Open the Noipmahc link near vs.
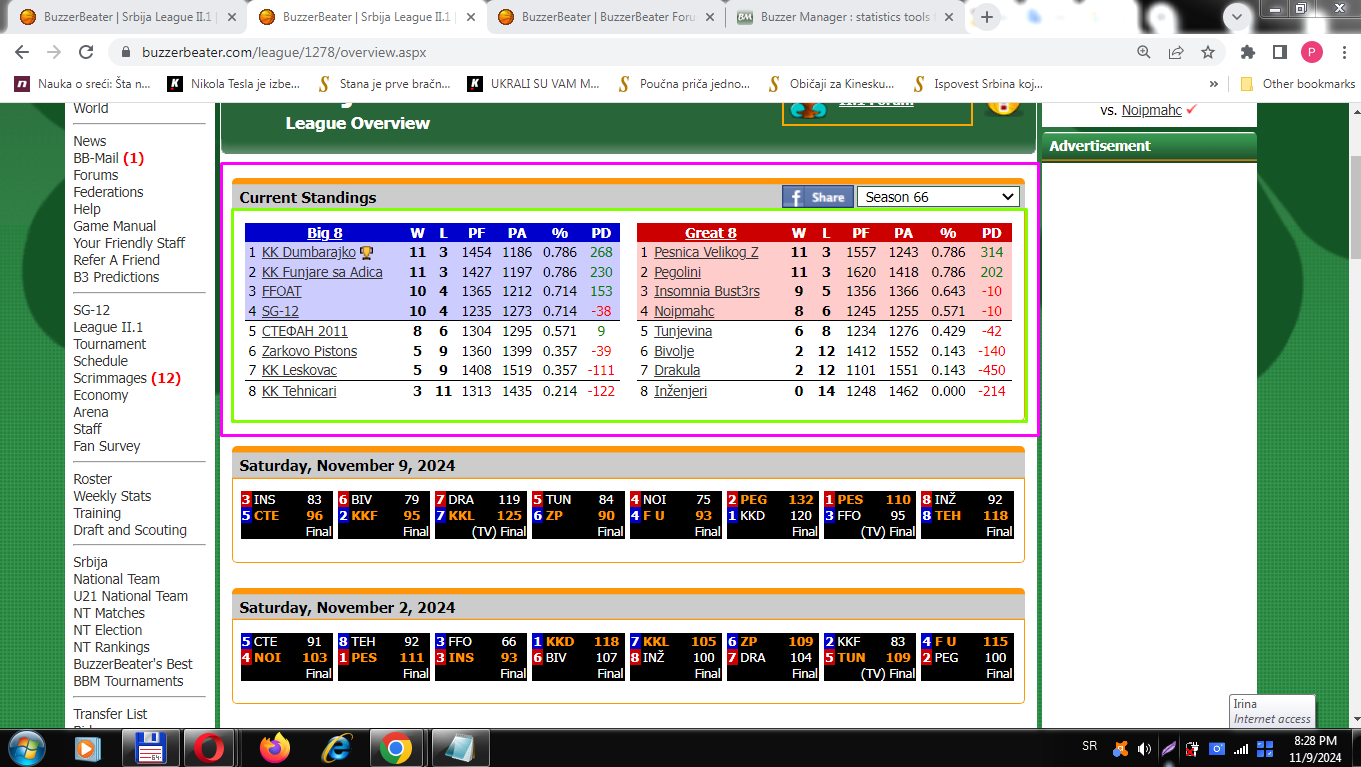Image resolution: width=1361 pixels, height=767 pixels. (x=1151, y=110)
